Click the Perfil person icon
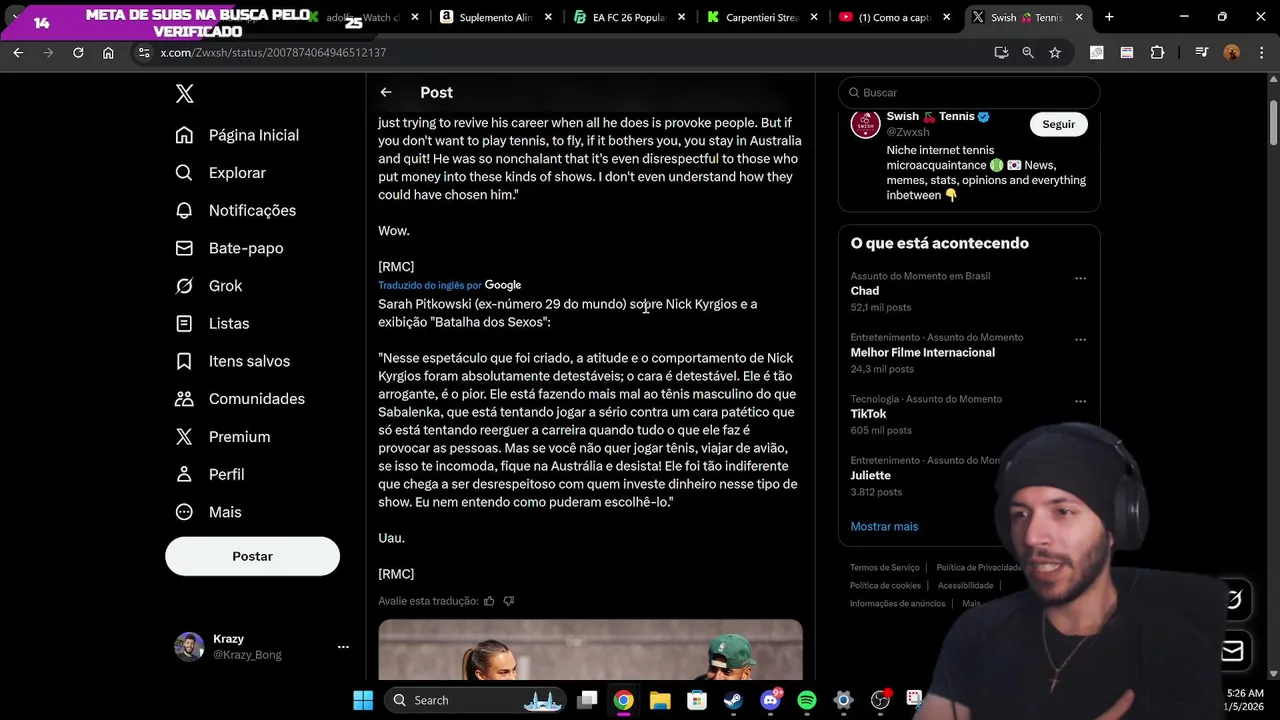 (x=184, y=474)
